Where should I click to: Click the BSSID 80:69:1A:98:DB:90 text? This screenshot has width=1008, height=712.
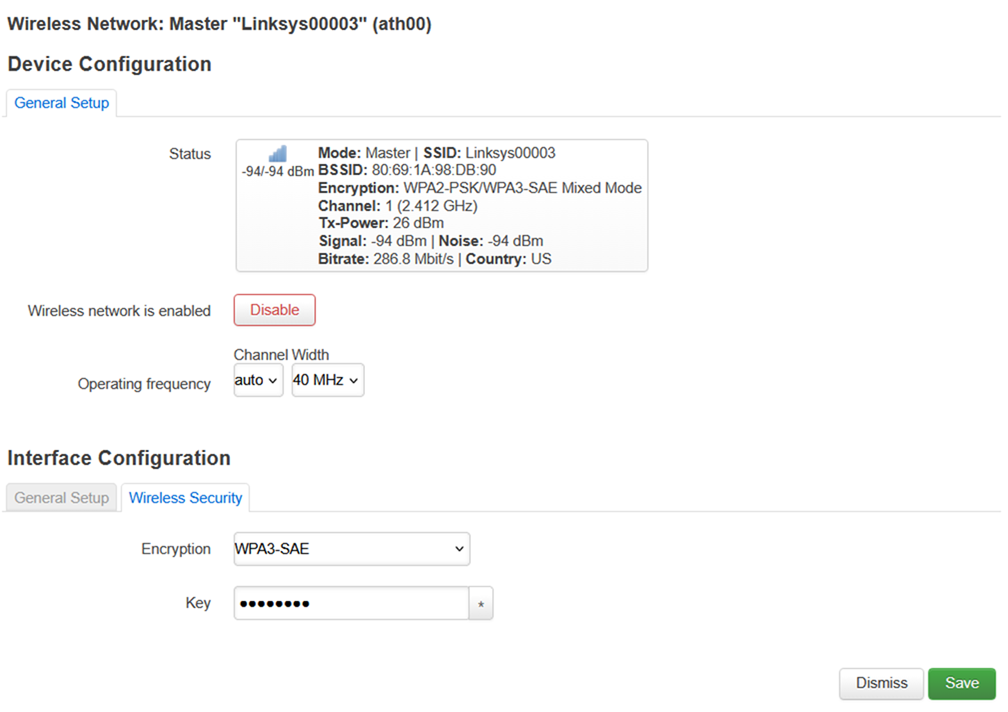[408, 170]
